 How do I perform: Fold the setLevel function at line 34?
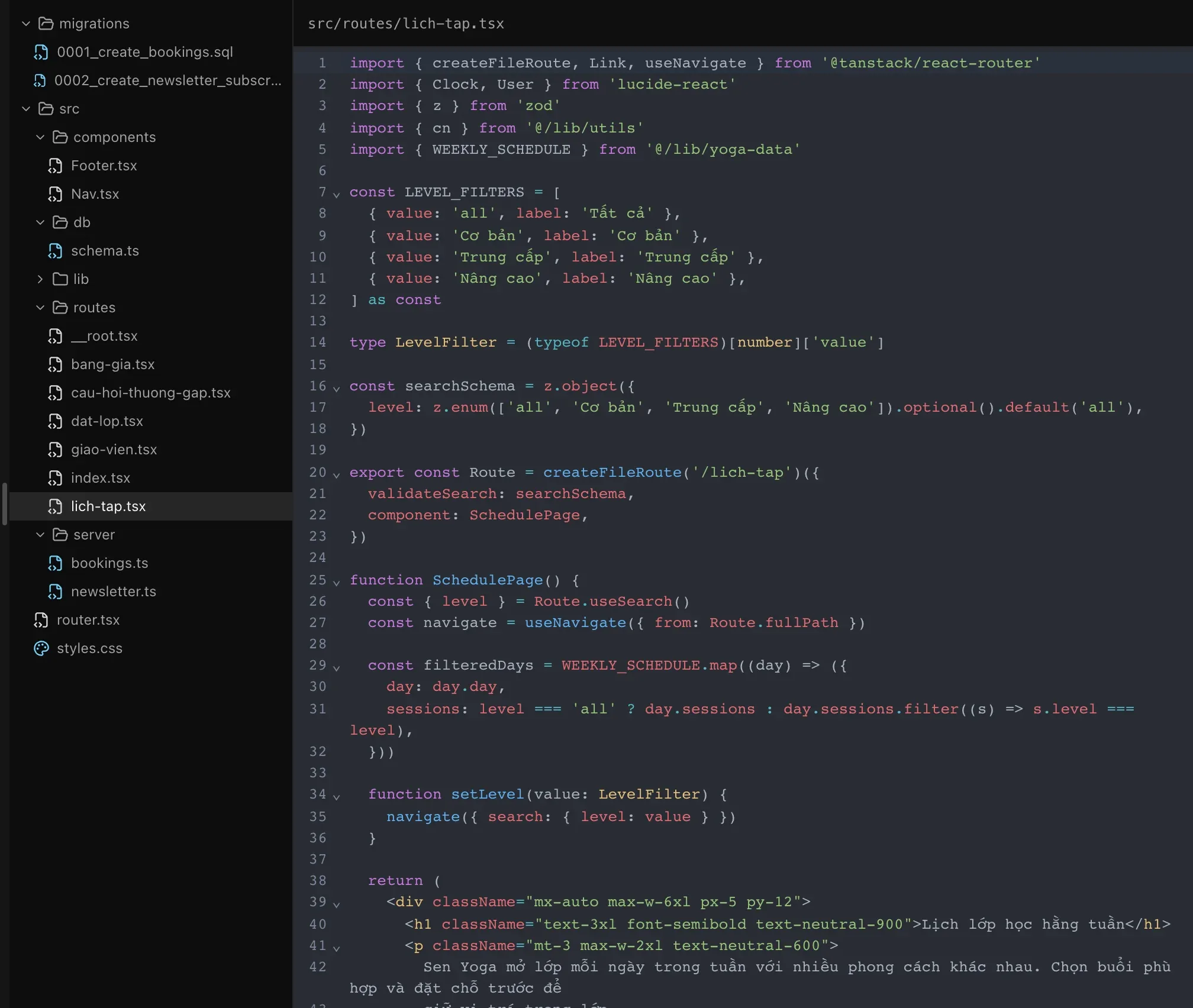click(x=336, y=796)
